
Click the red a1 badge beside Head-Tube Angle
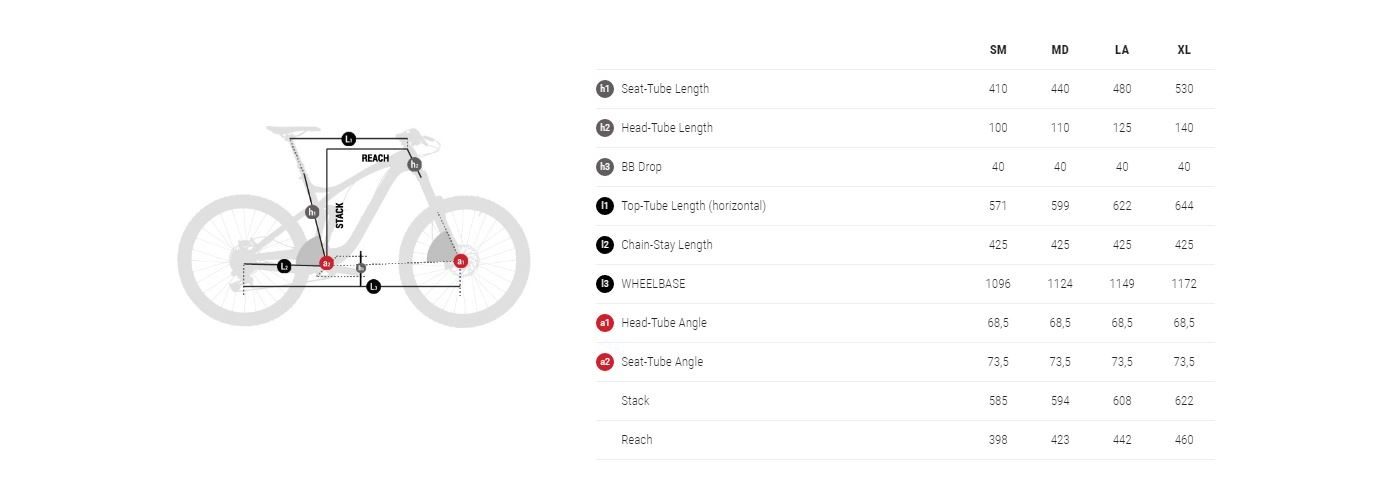(x=604, y=323)
